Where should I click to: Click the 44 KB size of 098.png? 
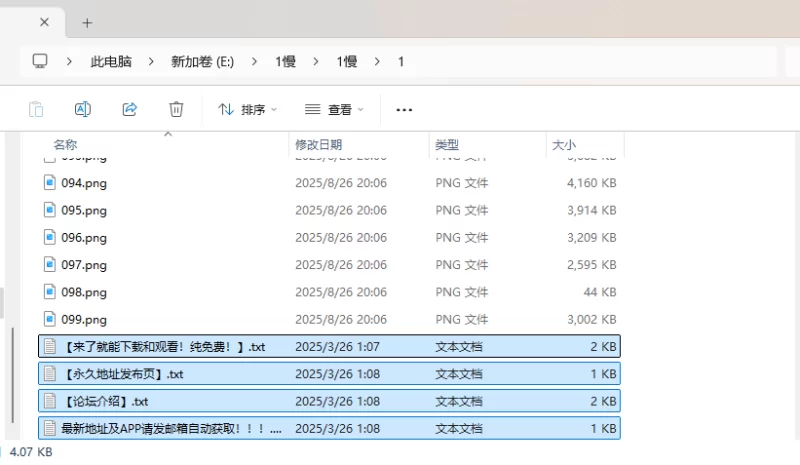click(x=600, y=292)
